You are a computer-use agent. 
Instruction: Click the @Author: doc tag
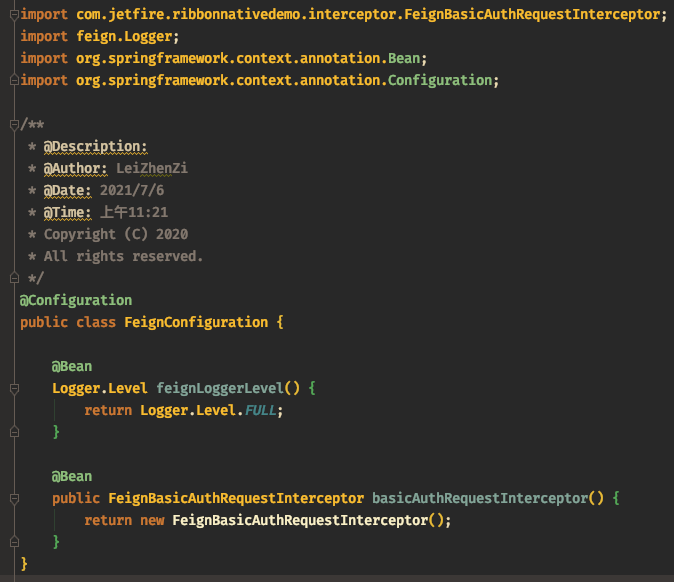tap(75, 168)
